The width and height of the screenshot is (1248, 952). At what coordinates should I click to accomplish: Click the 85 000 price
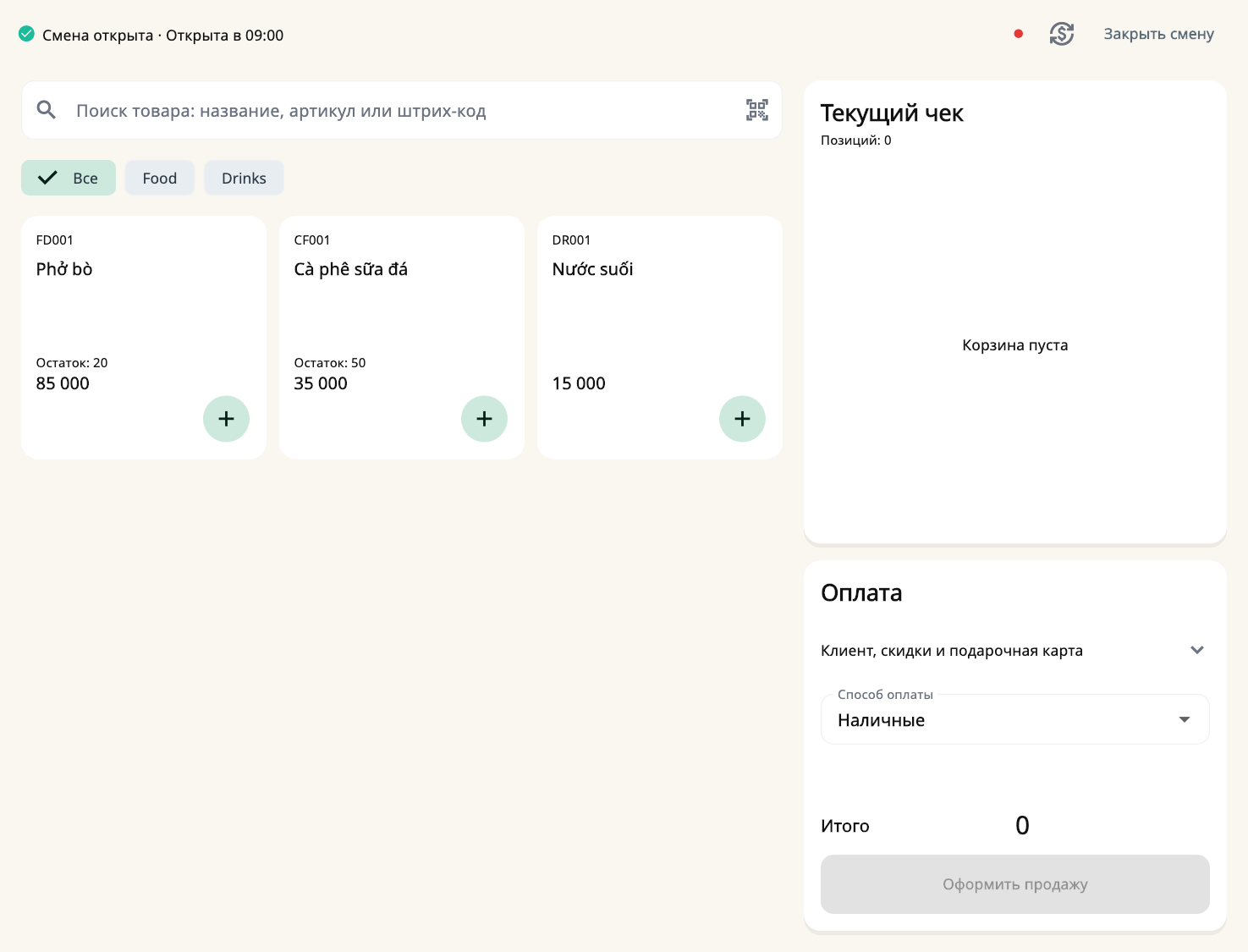pos(63,383)
